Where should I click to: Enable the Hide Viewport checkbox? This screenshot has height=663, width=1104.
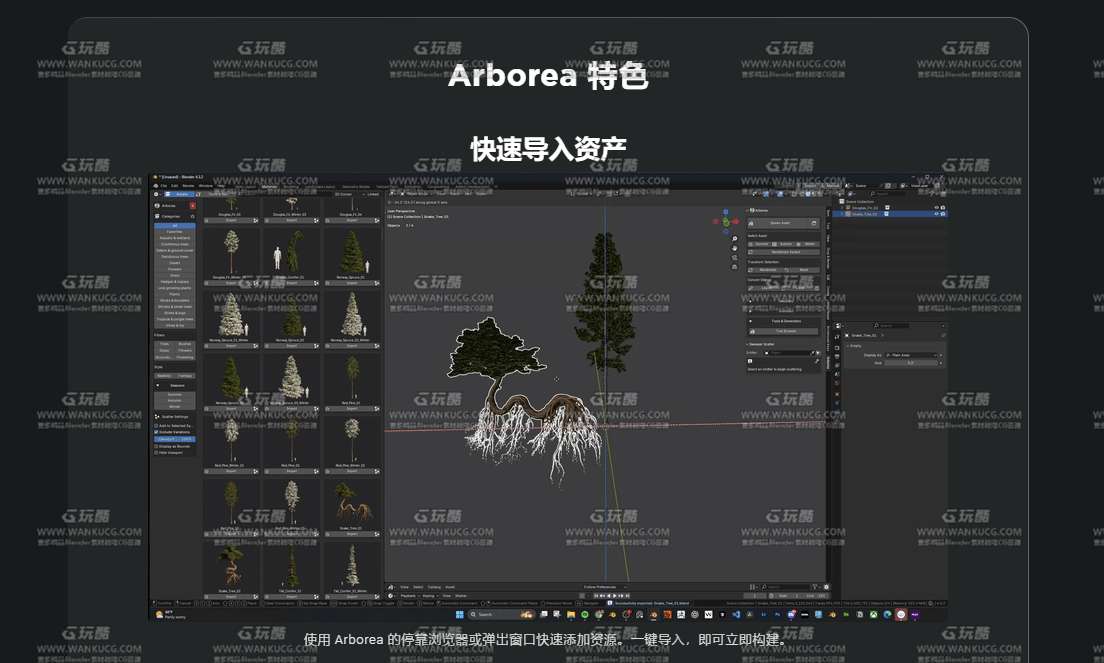[156, 453]
